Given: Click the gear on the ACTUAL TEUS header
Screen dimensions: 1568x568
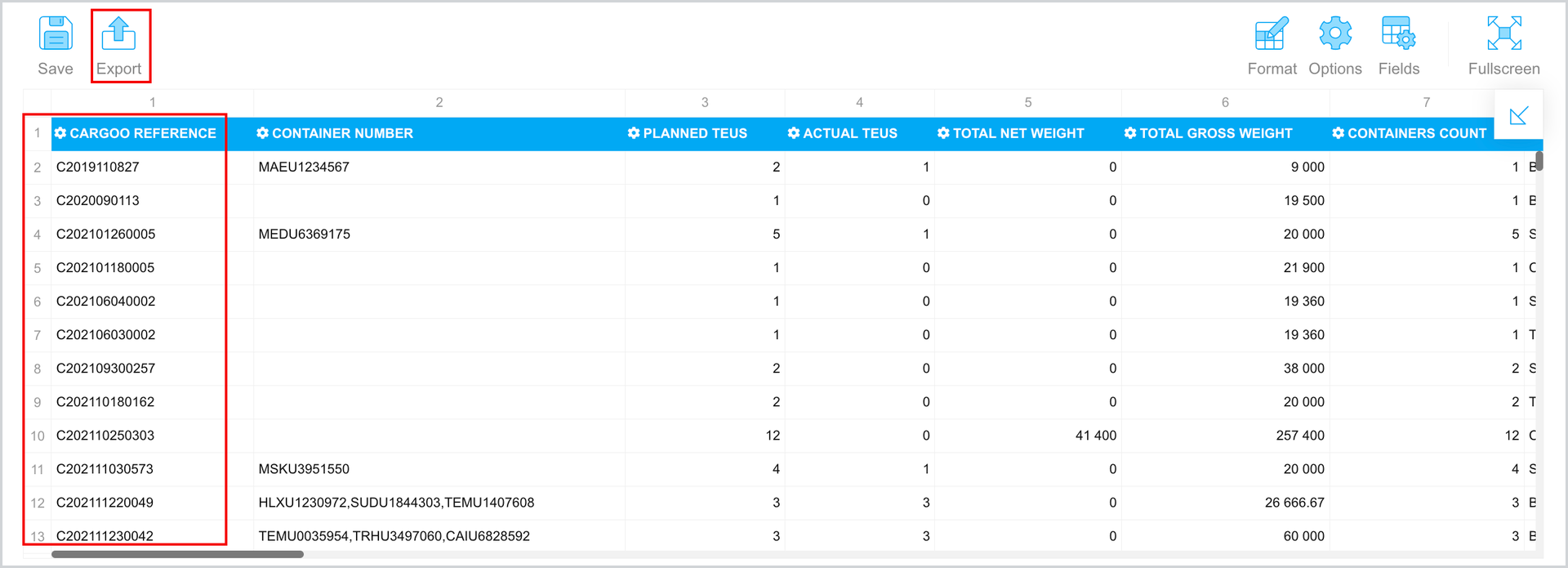Looking at the screenshot, I should (794, 133).
